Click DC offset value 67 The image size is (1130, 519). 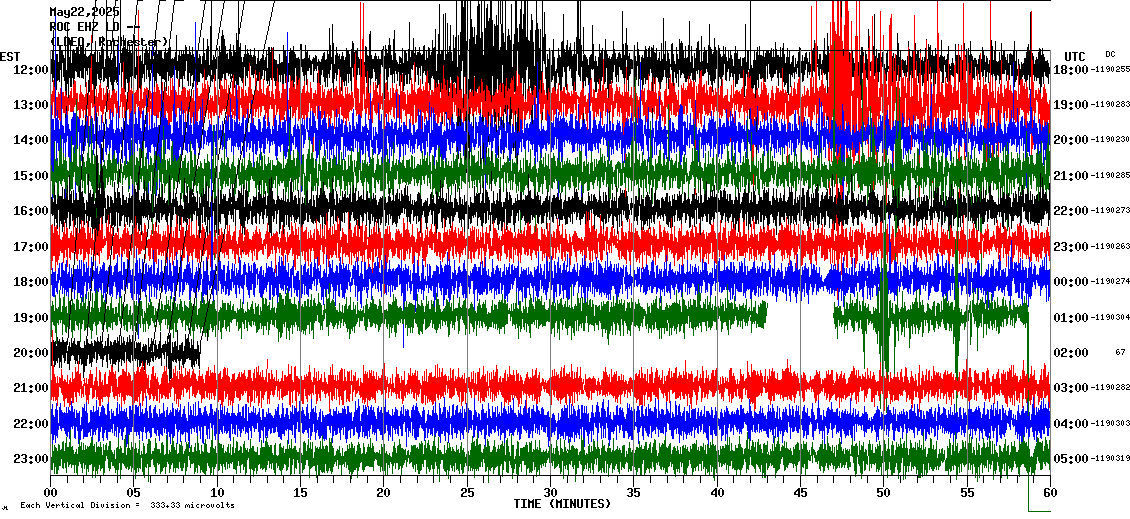1120,352
